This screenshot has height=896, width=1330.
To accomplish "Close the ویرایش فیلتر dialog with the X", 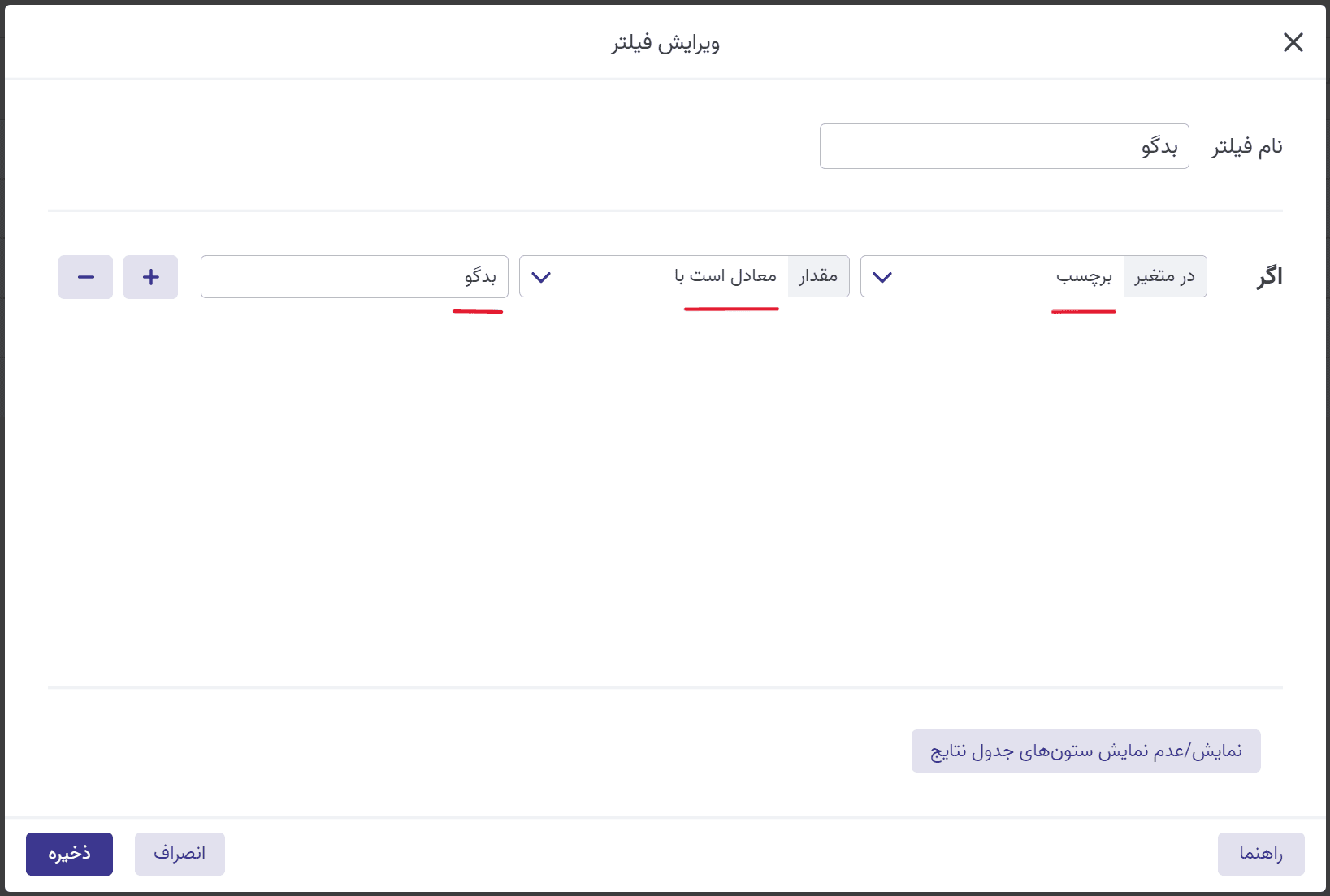I will click(x=1293, y=42).
